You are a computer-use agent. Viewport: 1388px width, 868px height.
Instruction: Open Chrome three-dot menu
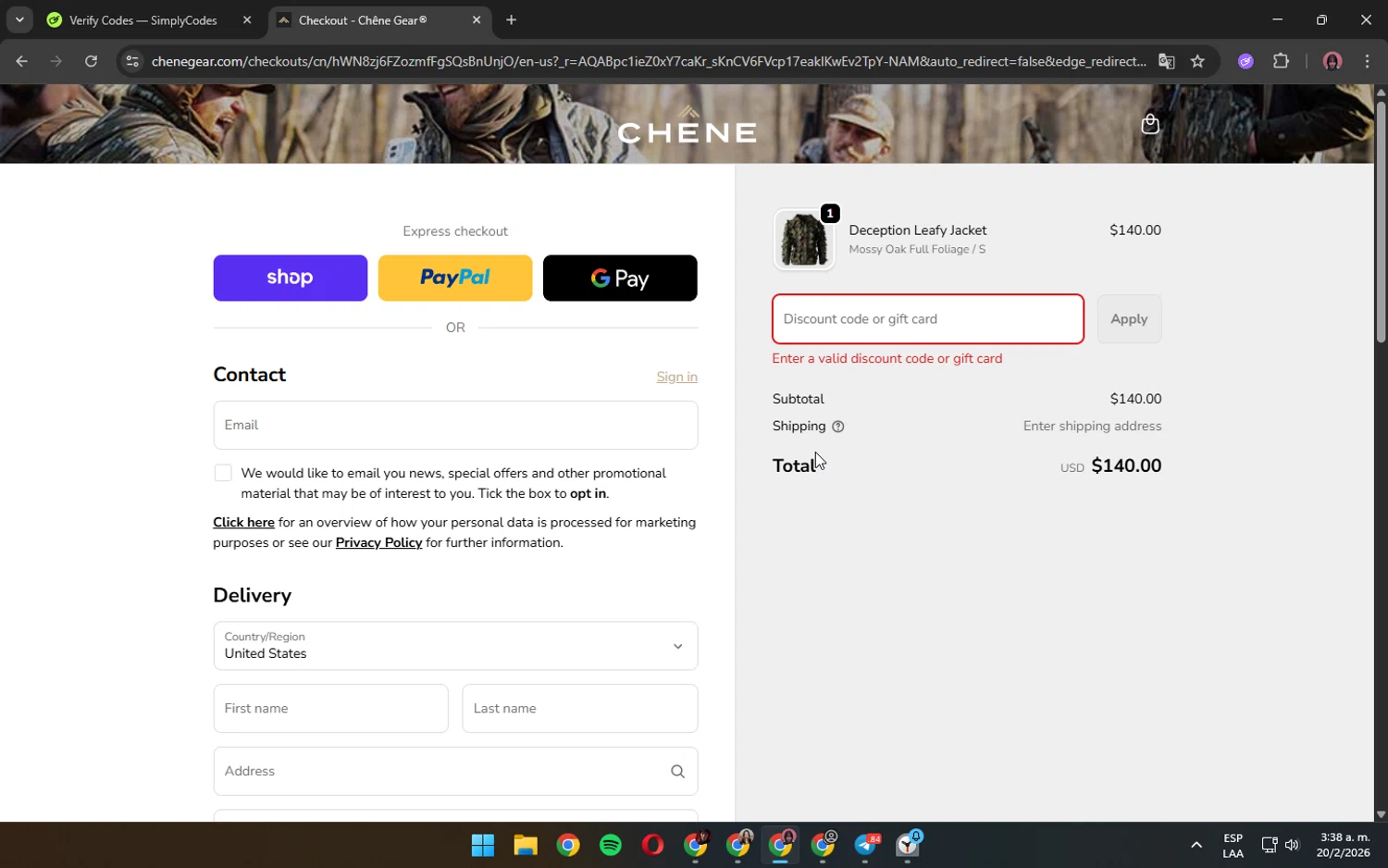tap(1367, 61)
